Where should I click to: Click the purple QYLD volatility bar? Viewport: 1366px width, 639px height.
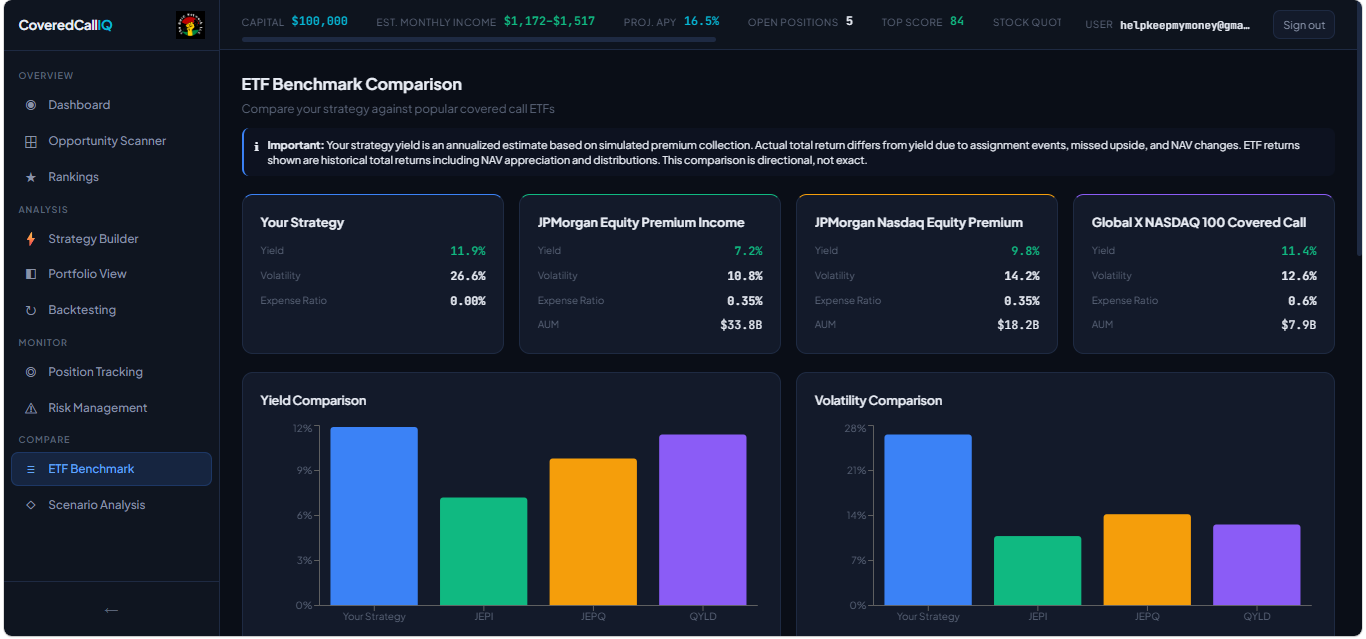pos(1256,565)
